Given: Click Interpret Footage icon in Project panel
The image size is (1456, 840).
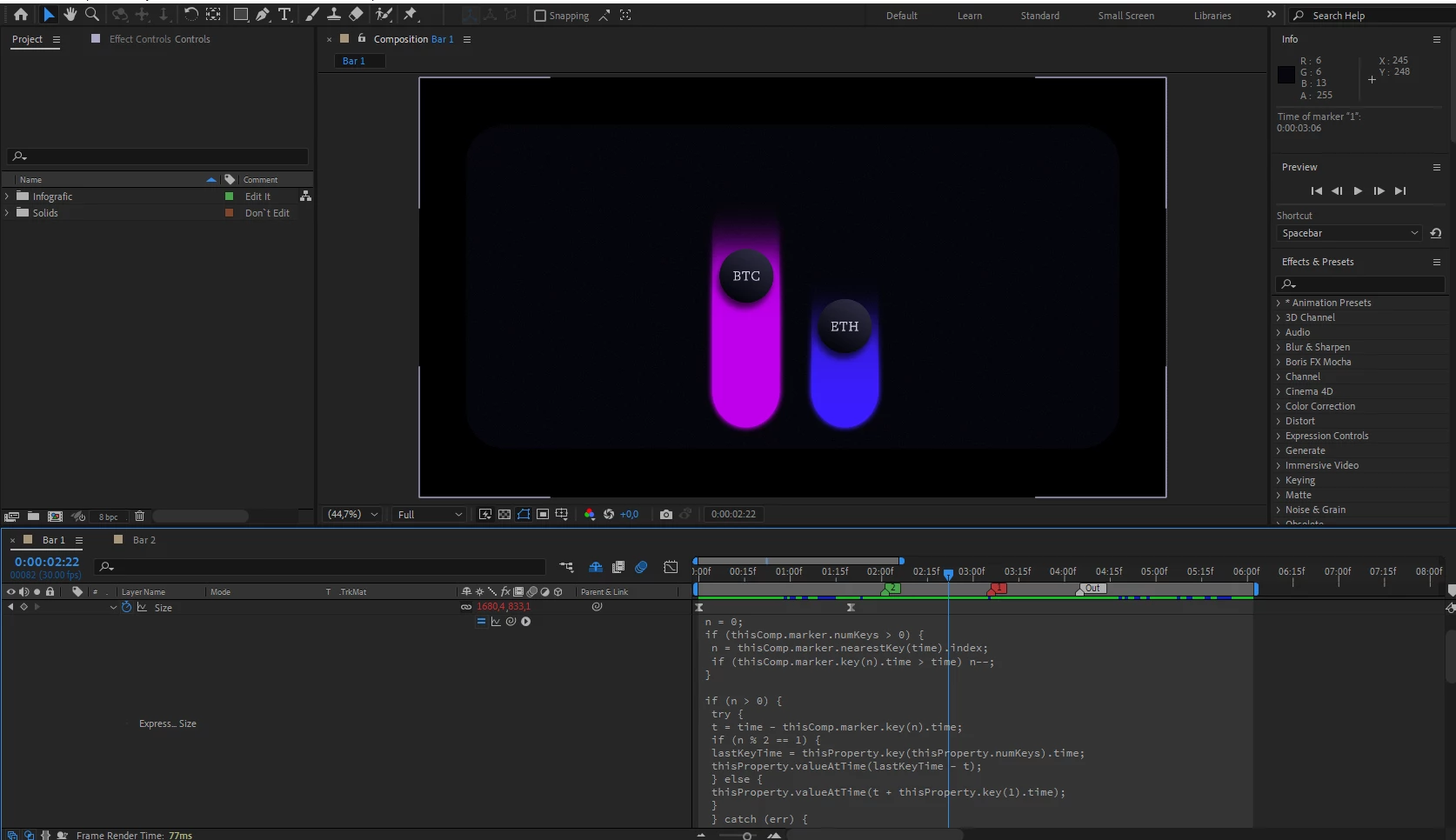Looking at the screenshot, I should point(11,517).
